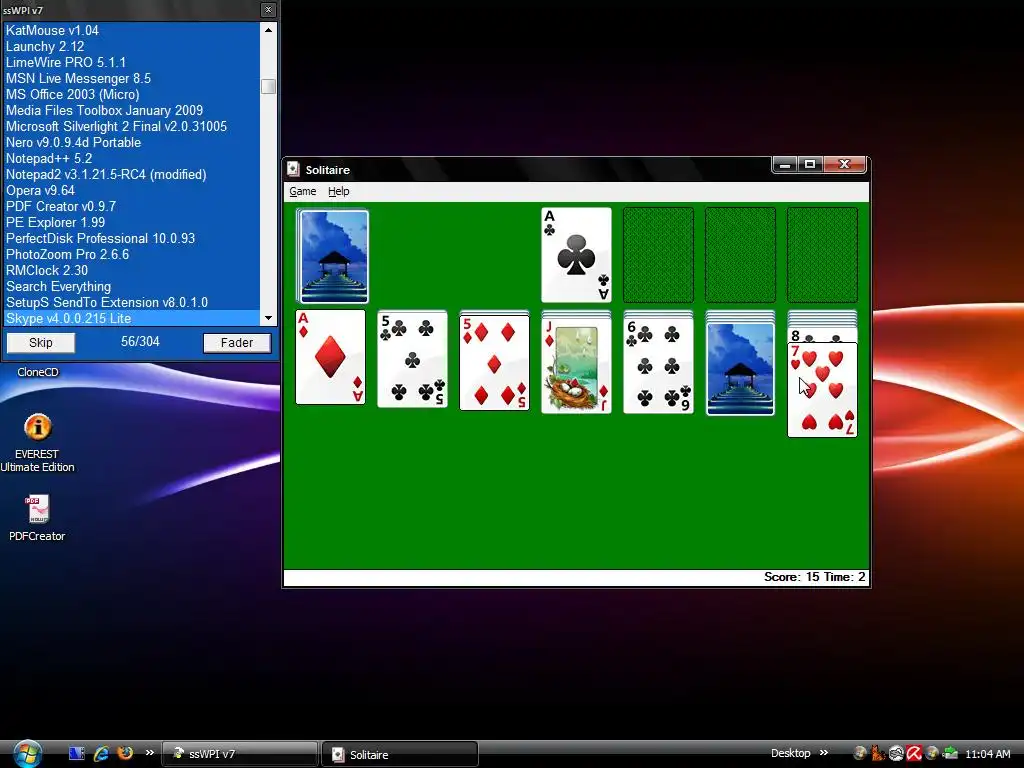Open the Game menu in Solitaire
Screen dimensions: 1024x768
(x=302, y=191)
